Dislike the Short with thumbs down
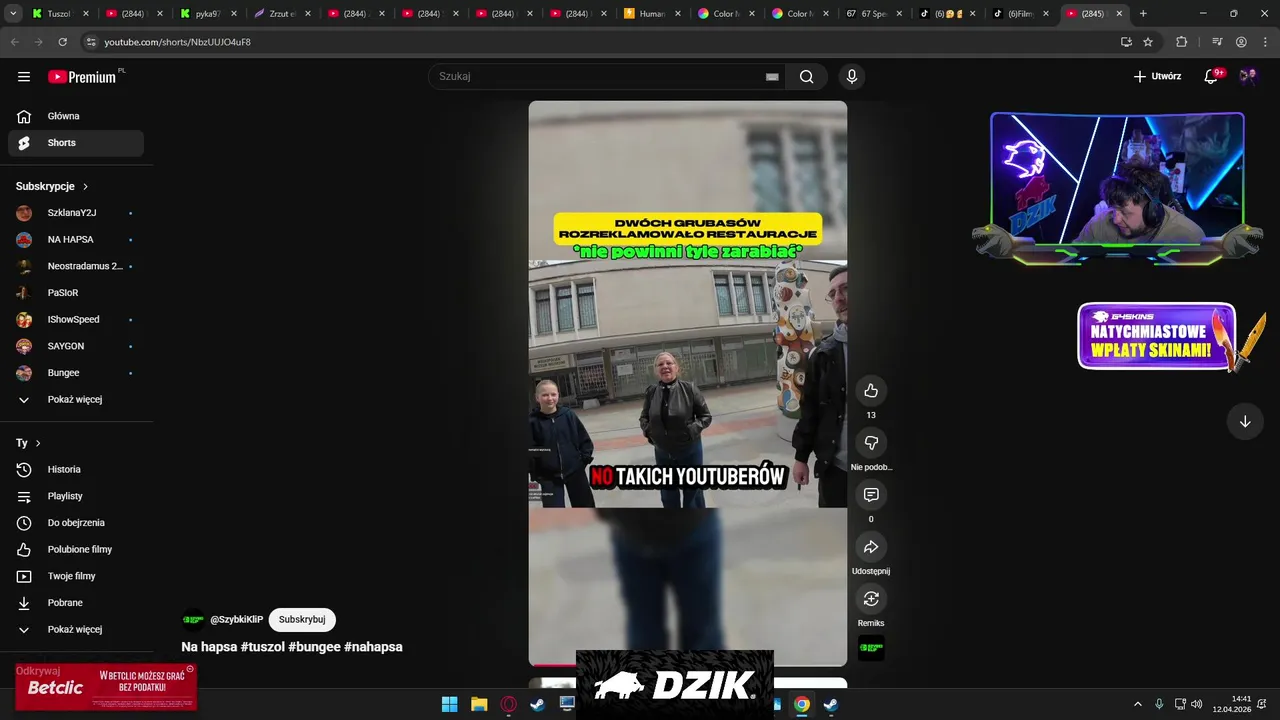The width and height of the screenshot is (1280, 720). (x=871, y=442)
